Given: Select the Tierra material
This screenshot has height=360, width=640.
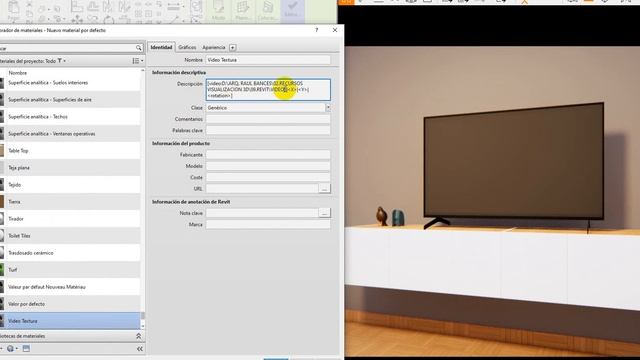Looking at the screenshot, I should [70, 202].
